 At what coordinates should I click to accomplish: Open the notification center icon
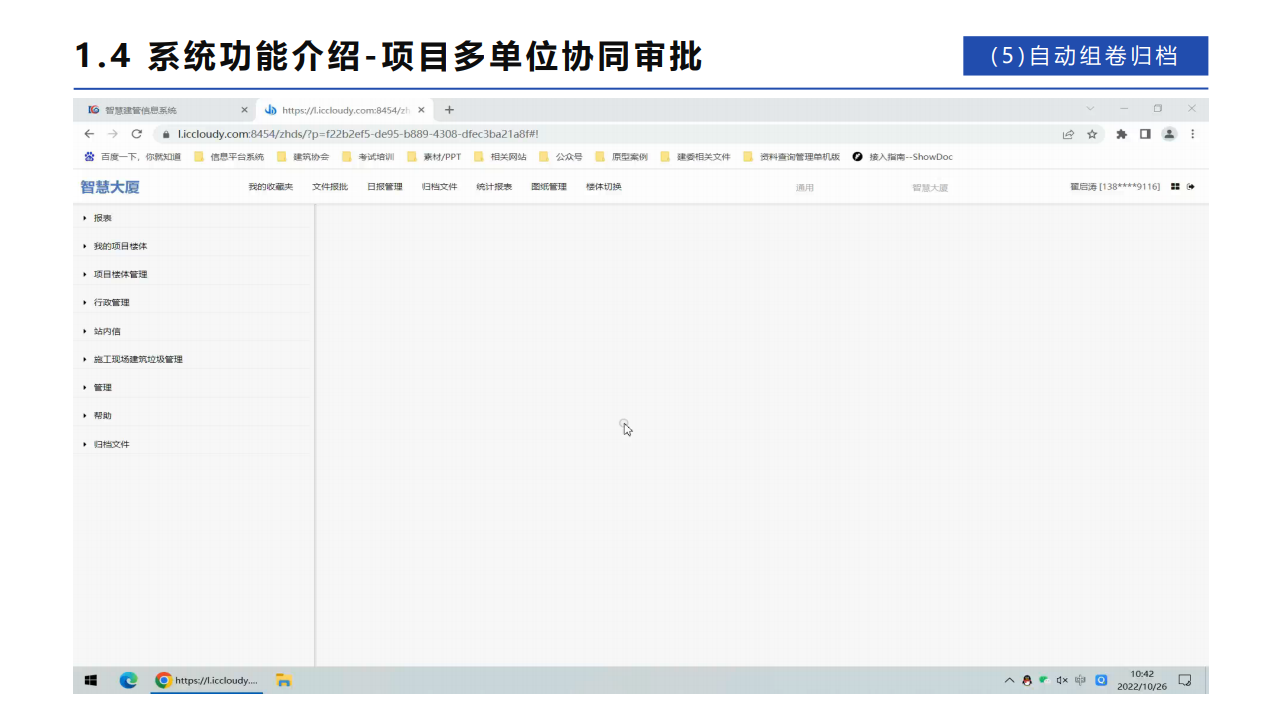1185,680
